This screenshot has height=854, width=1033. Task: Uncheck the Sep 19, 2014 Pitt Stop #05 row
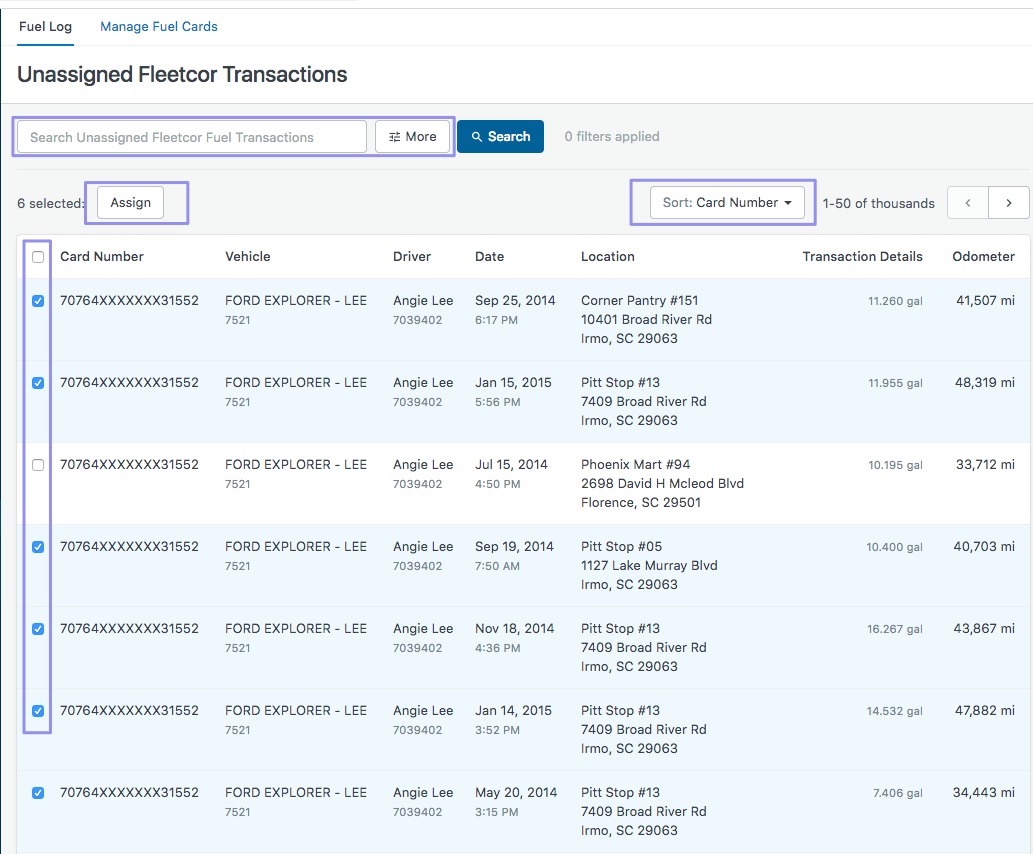[38, 547]
